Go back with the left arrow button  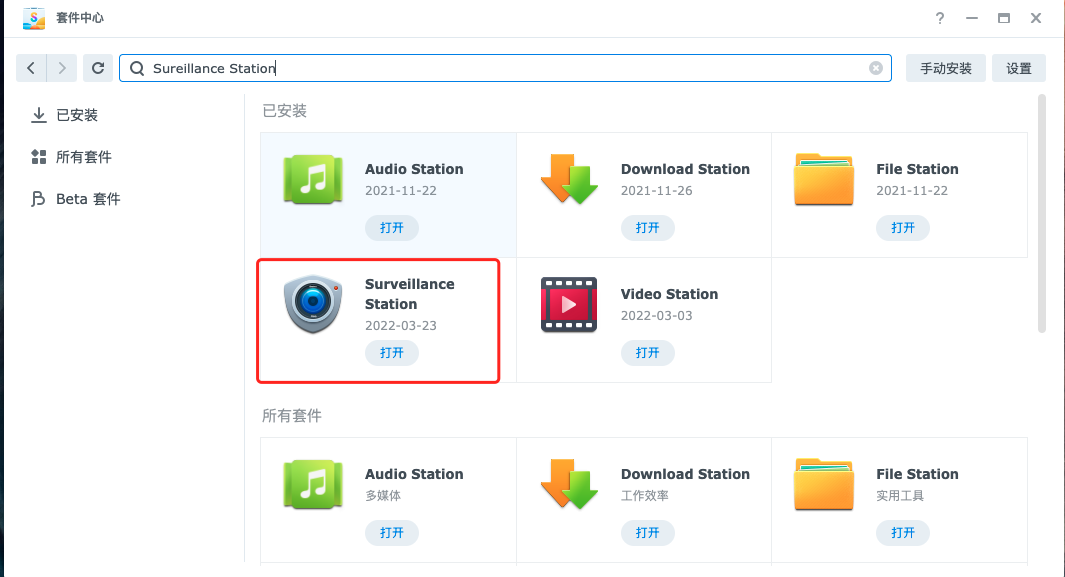coord(31,68)
